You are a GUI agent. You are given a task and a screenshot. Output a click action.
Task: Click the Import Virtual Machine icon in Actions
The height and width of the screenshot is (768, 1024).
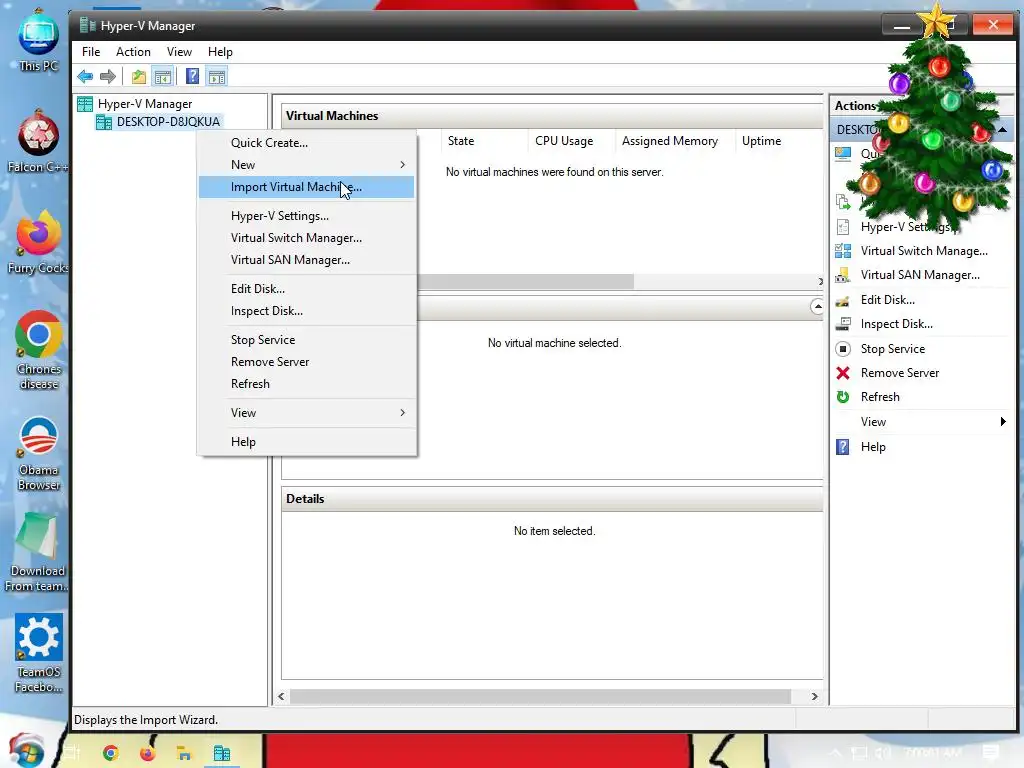[843, 202]
